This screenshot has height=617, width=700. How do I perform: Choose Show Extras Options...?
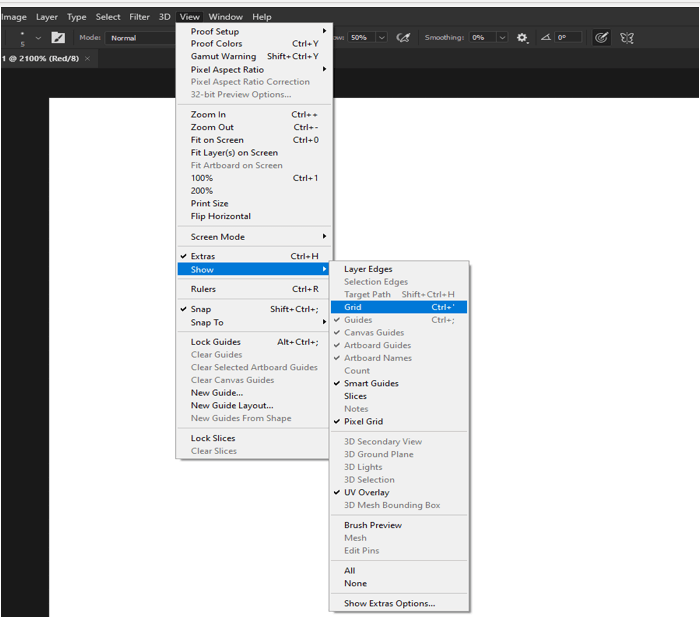pos(389,604)
